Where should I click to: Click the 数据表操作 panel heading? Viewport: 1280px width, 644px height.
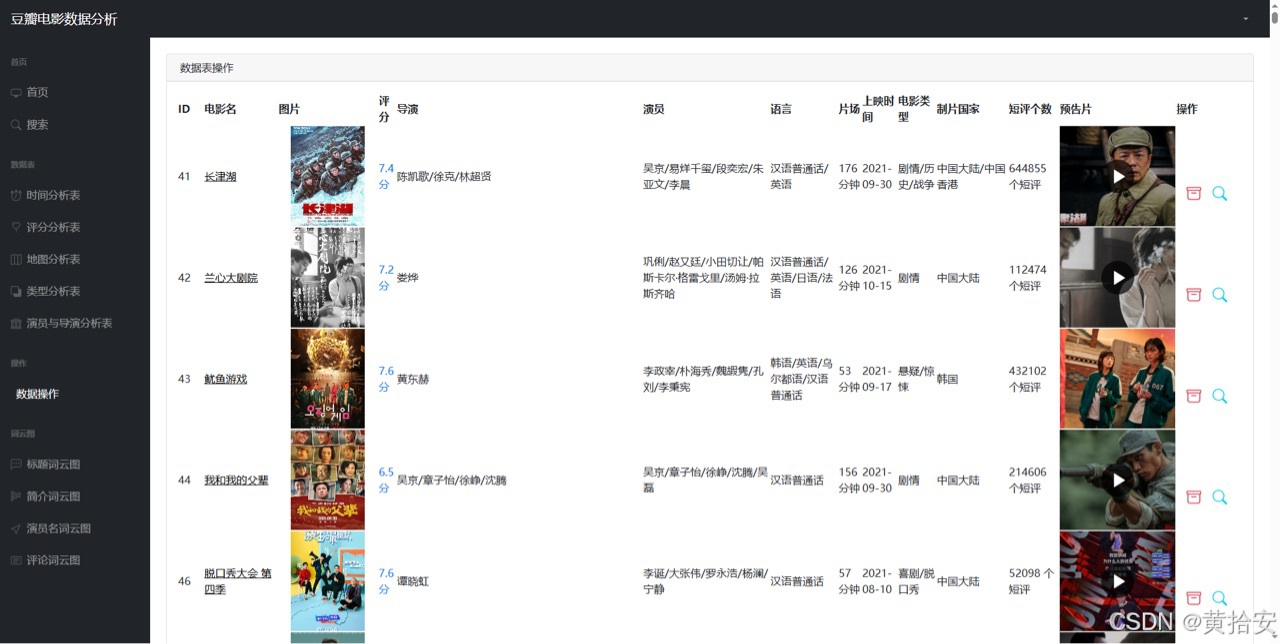[207, 68]
